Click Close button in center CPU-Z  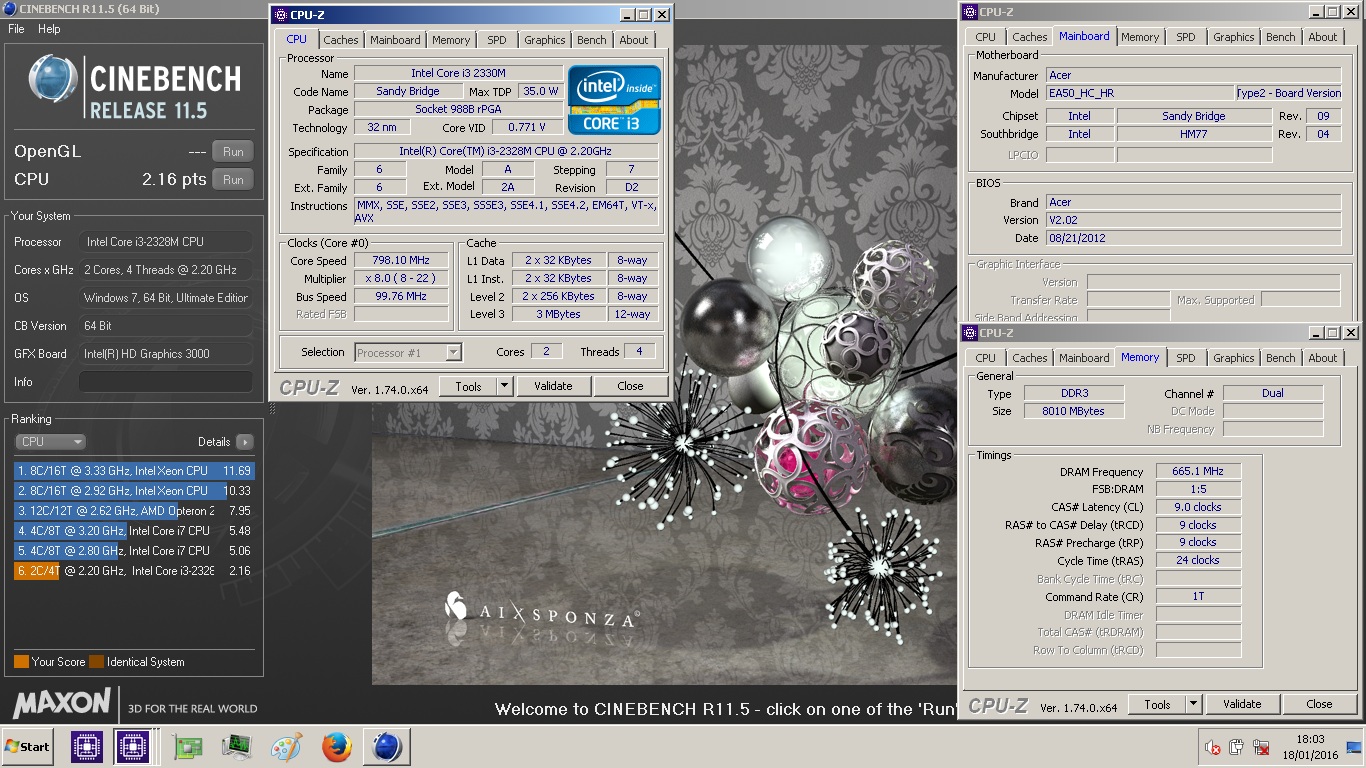(630, 386)
